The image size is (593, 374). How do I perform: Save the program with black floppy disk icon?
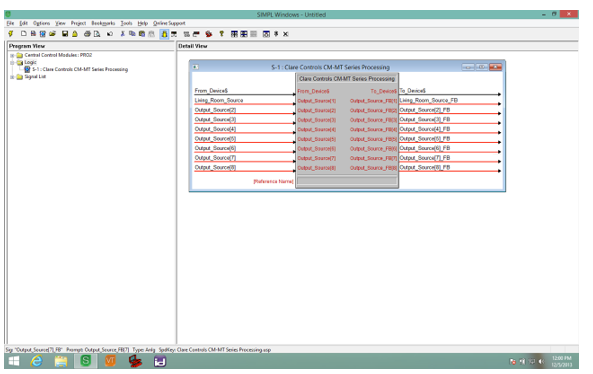(65, 34)
